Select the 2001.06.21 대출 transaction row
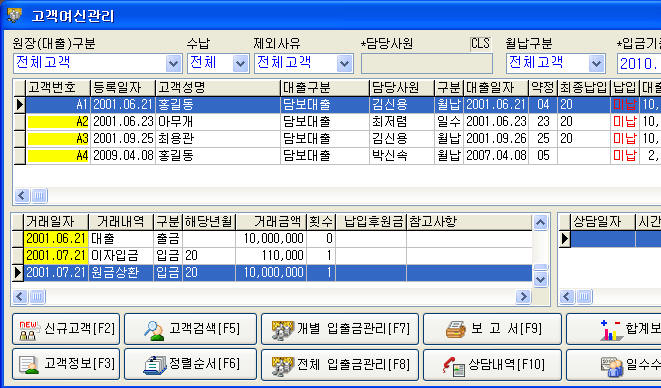661x388 pixels. point(278,239)
